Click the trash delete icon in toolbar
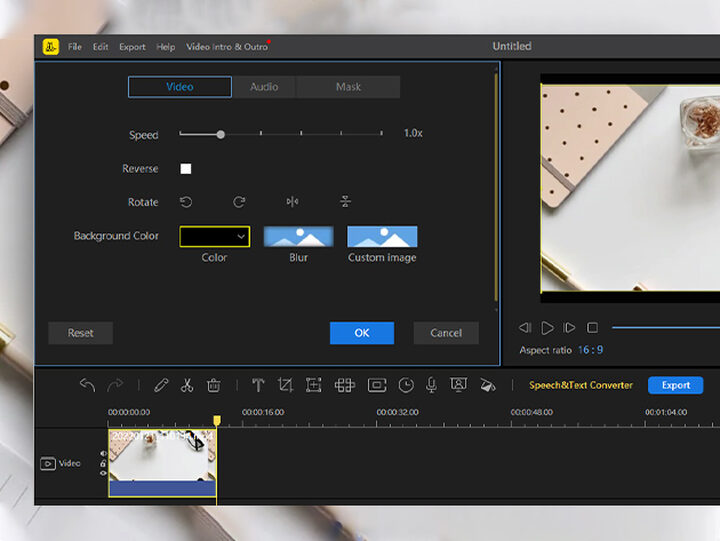This screenshot has width=720, height=541. (x=213, y=385)
